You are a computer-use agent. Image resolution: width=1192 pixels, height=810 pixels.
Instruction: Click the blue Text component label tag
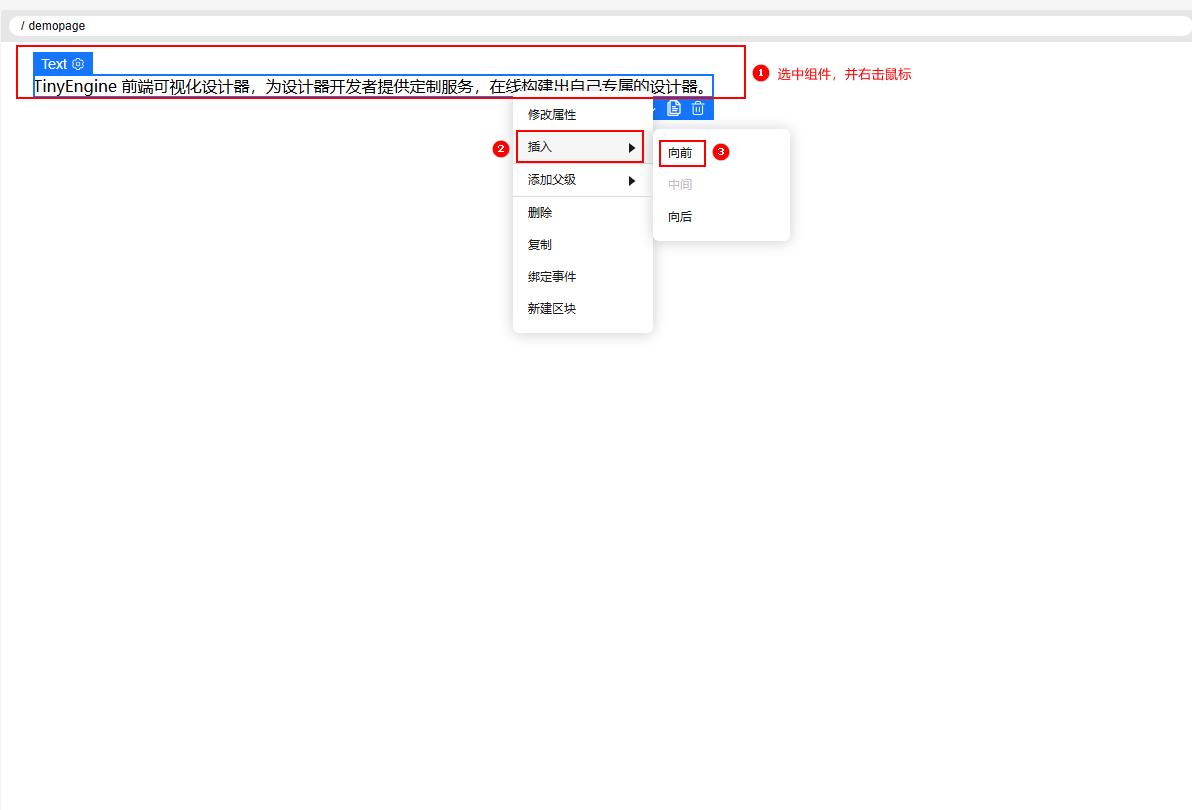click(54, 64)
